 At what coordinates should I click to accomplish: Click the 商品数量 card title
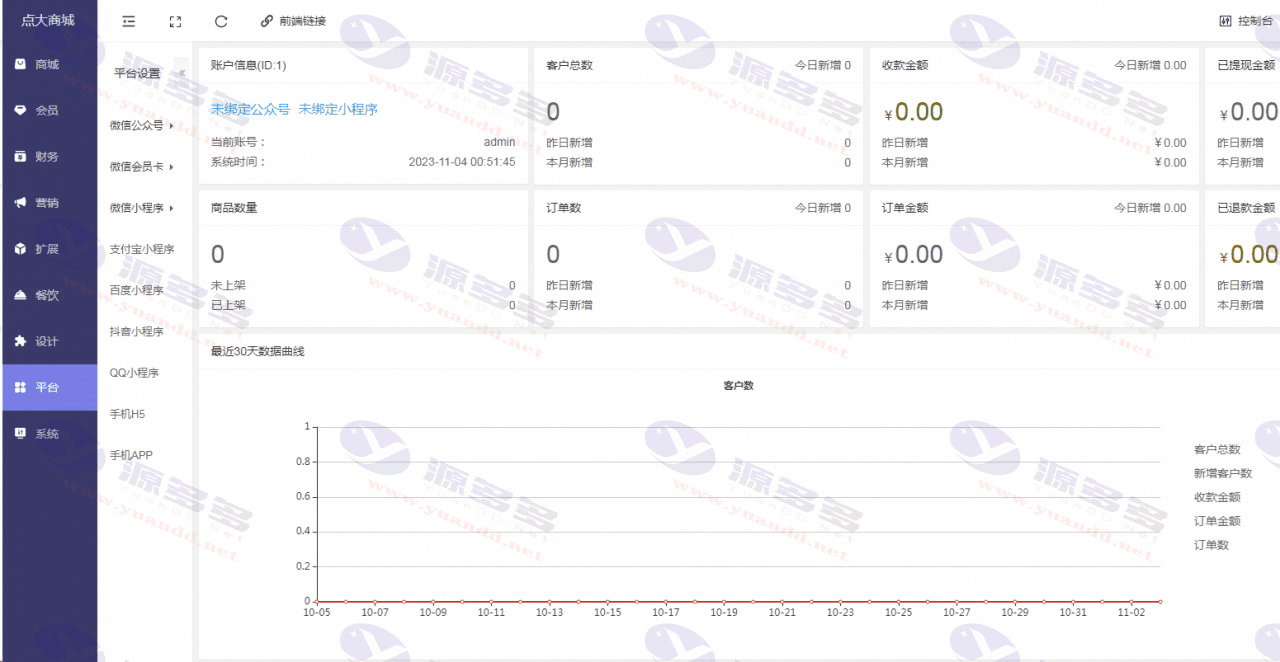click(234, 208)
